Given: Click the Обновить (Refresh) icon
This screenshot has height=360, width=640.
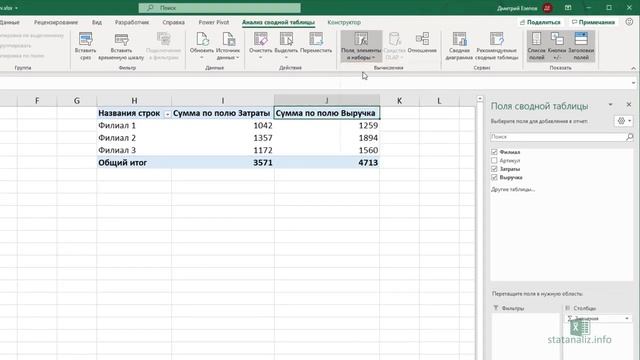Looking at the screenshot, I should (202, 39).
